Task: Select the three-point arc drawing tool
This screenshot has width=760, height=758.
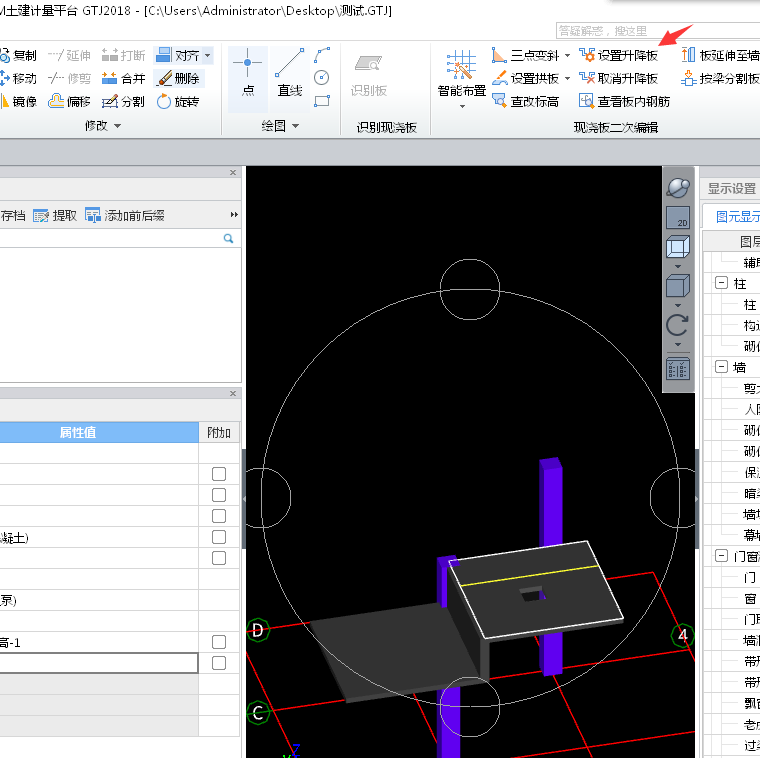Action: 322,55
